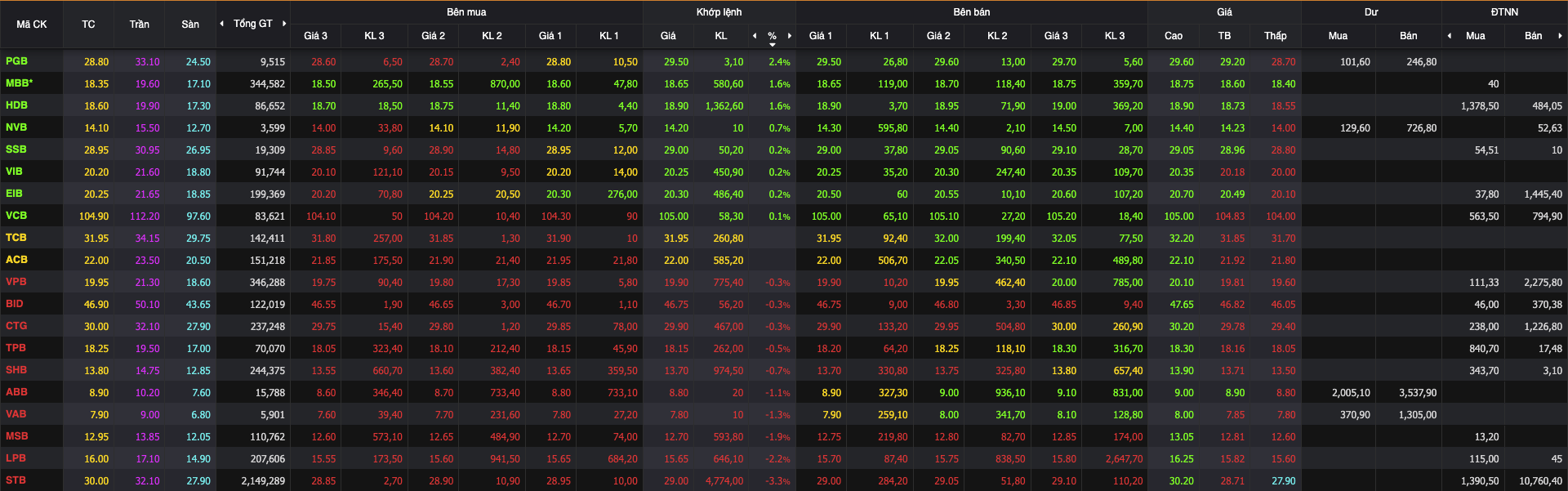Click the Bán header under Dư
1568x491 pixels.
coord(1409,36)
